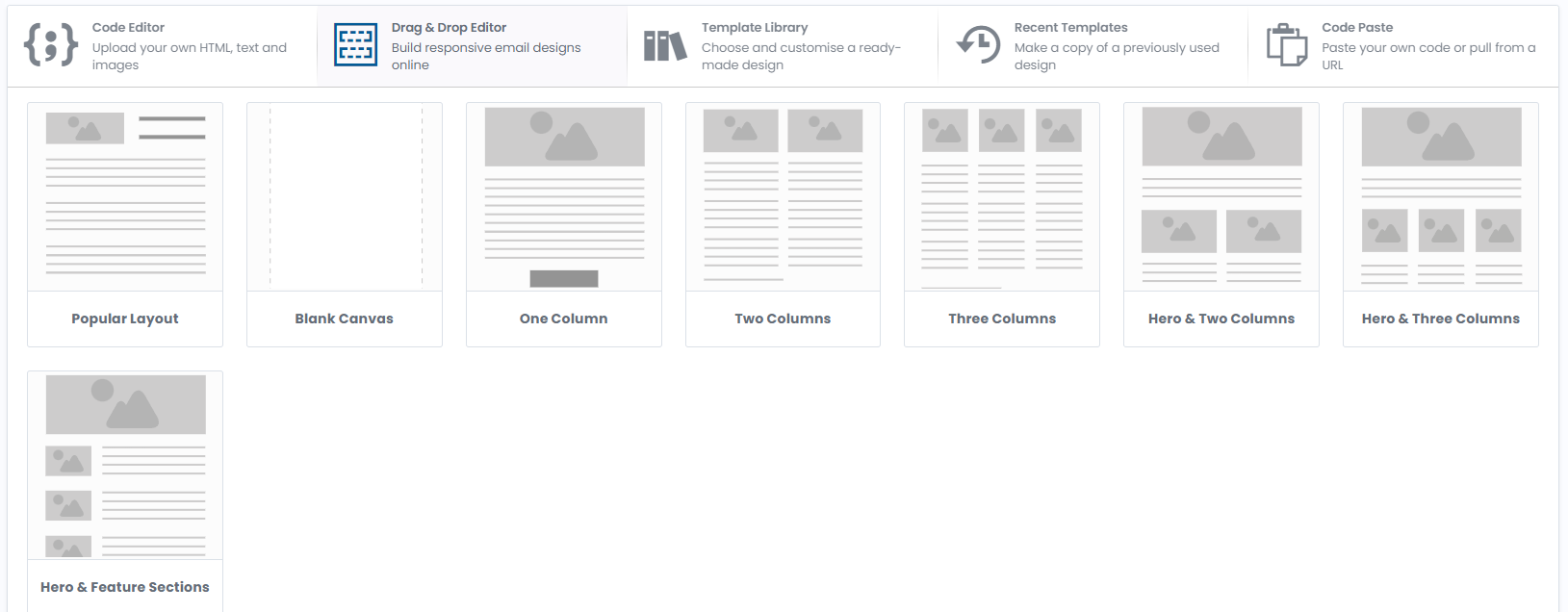Click the Three Columns label

point(1002,319)
